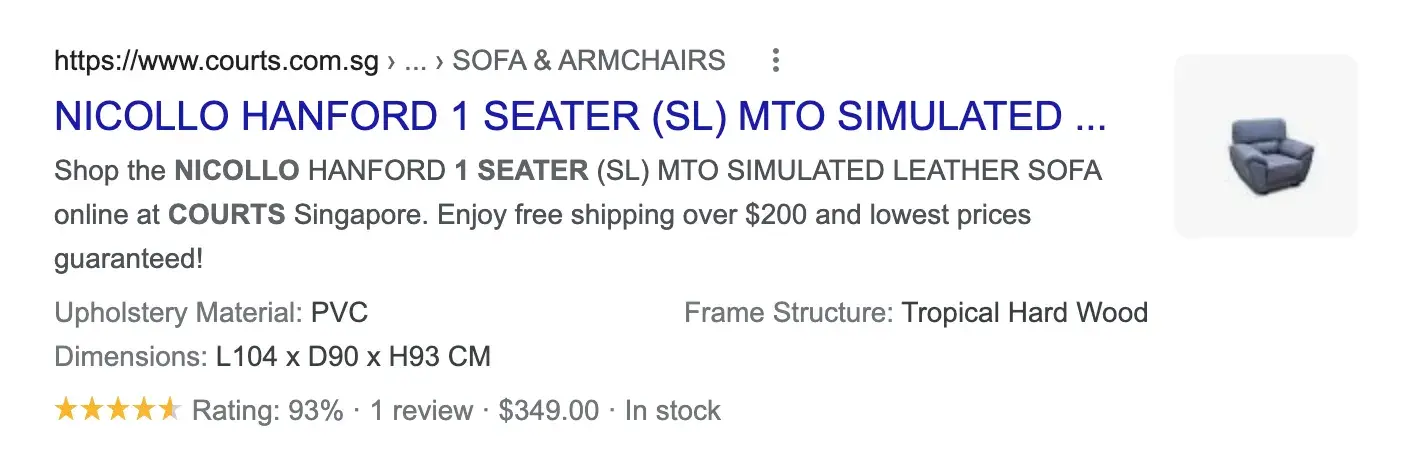Click the 1 review text
This screenshot has width=1408, height=476.
click(x=421, y=411)
